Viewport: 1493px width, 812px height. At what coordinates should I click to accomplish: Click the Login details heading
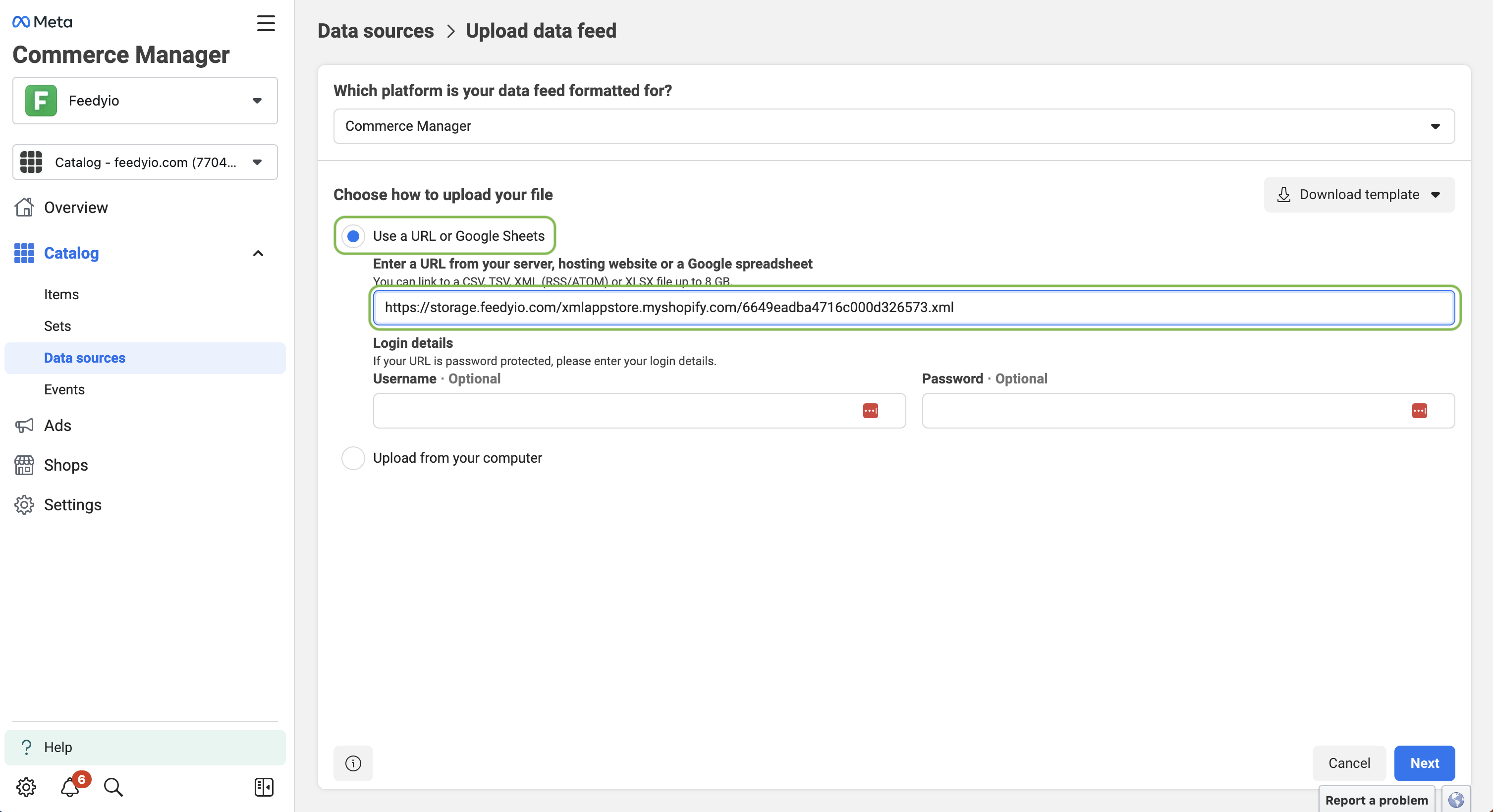[x=413, y=343]
